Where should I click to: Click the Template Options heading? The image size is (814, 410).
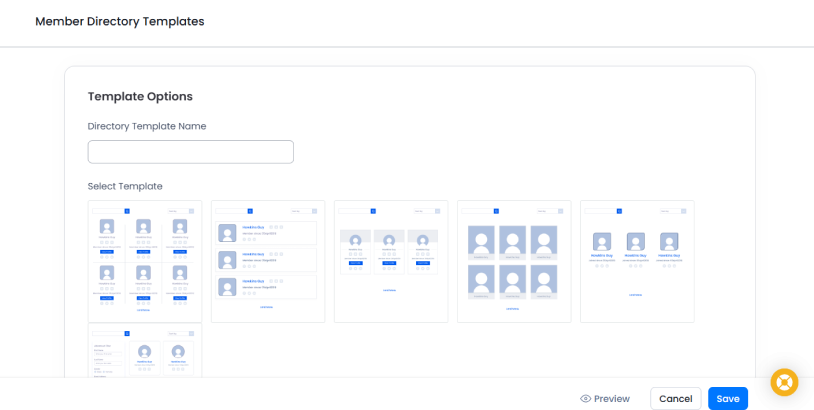140,97
